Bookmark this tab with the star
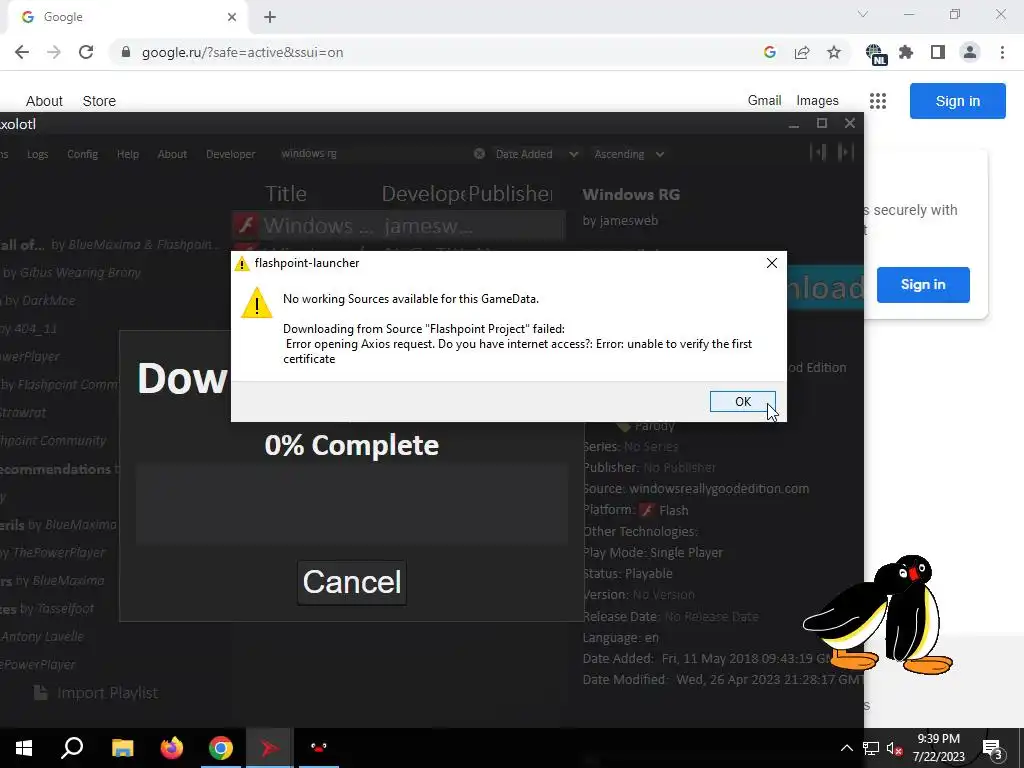 (x=834, y=52)
